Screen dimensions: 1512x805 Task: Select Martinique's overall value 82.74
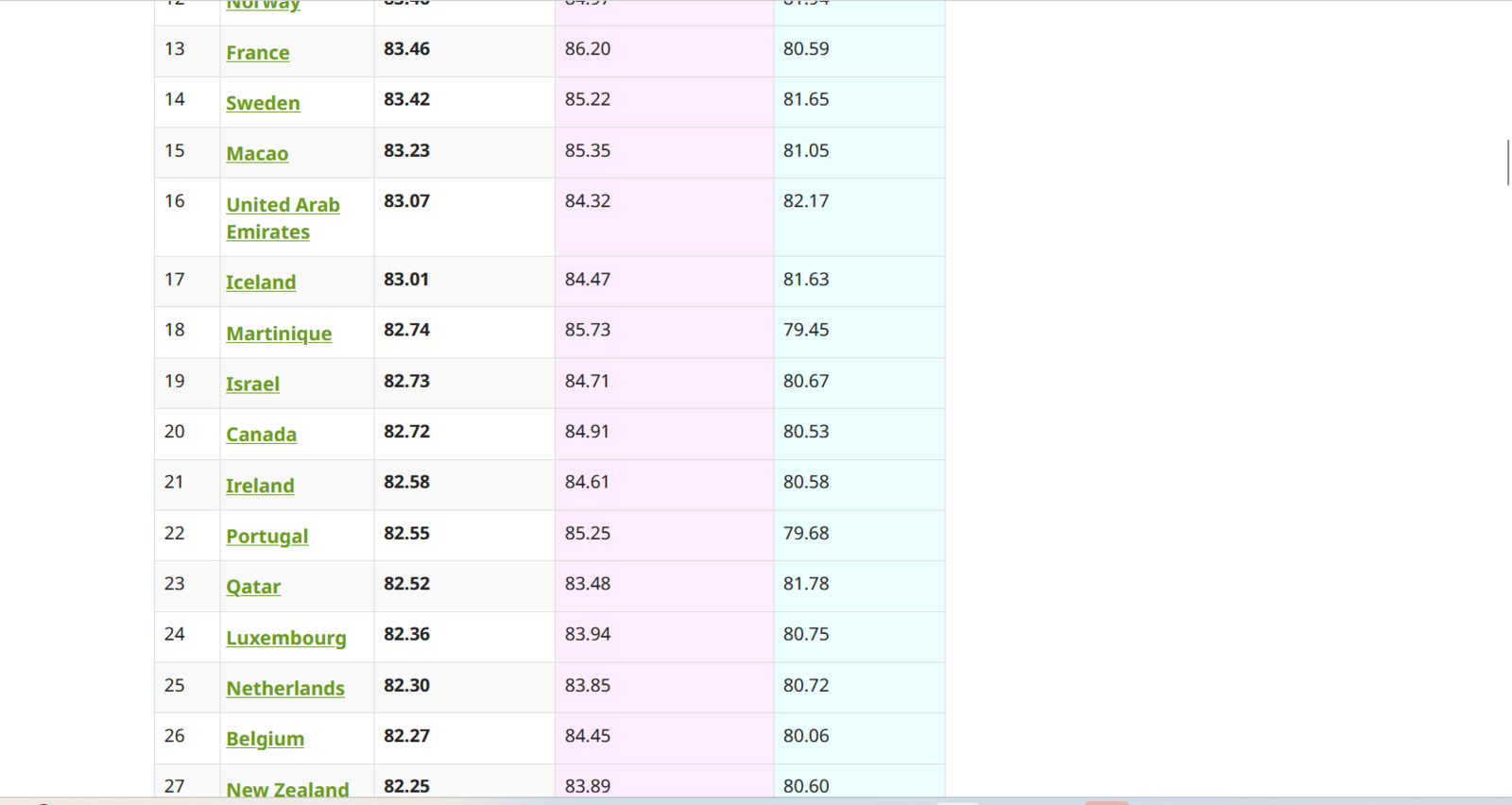point(406,330)
